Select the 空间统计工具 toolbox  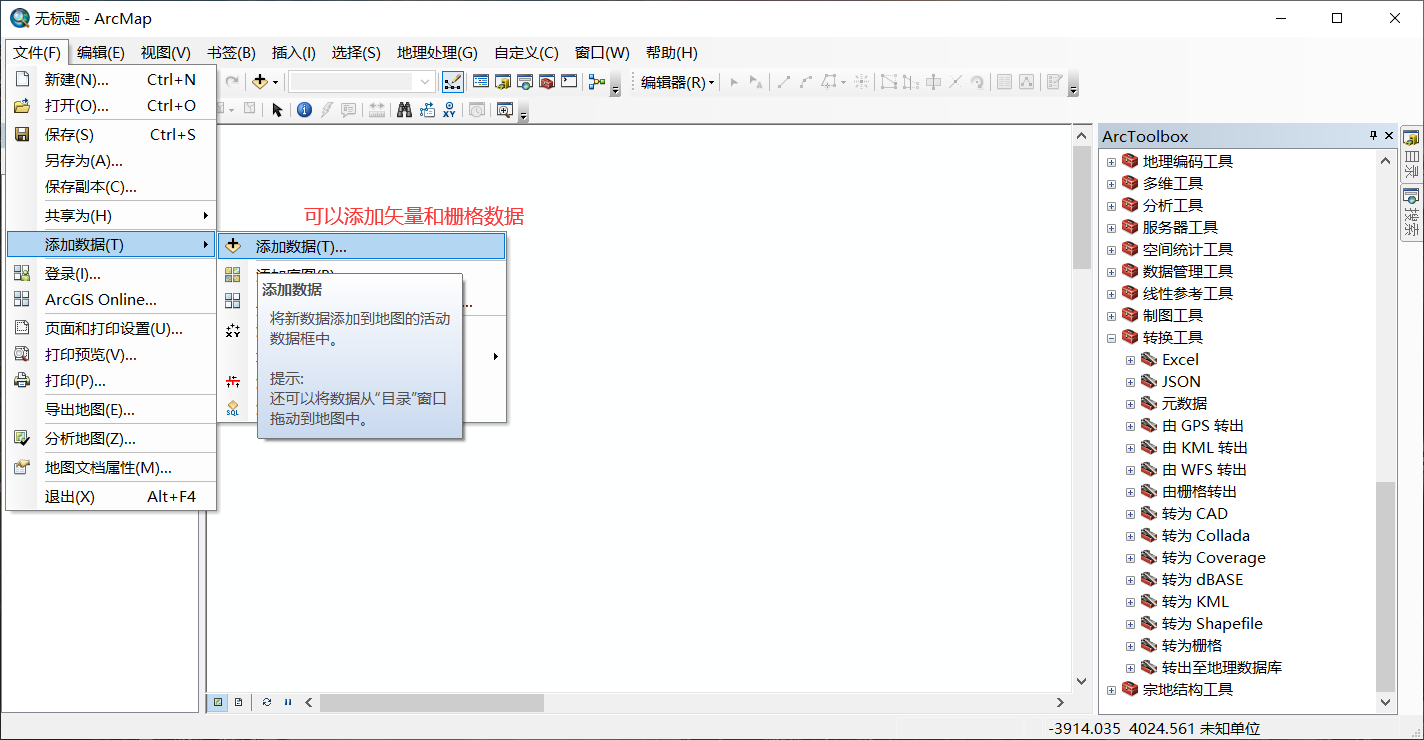click(x=1187, y=250)
